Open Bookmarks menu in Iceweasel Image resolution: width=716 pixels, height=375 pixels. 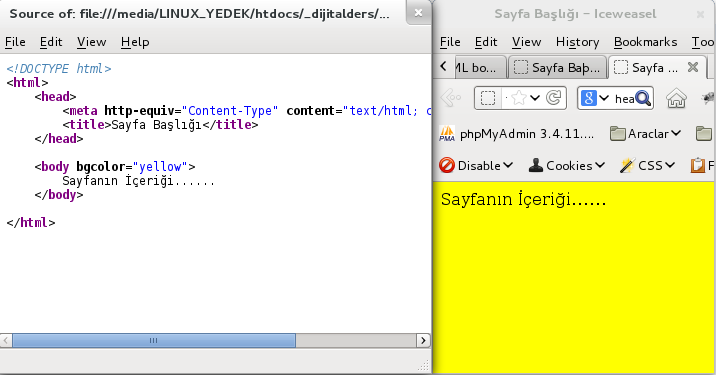(645, 42)
